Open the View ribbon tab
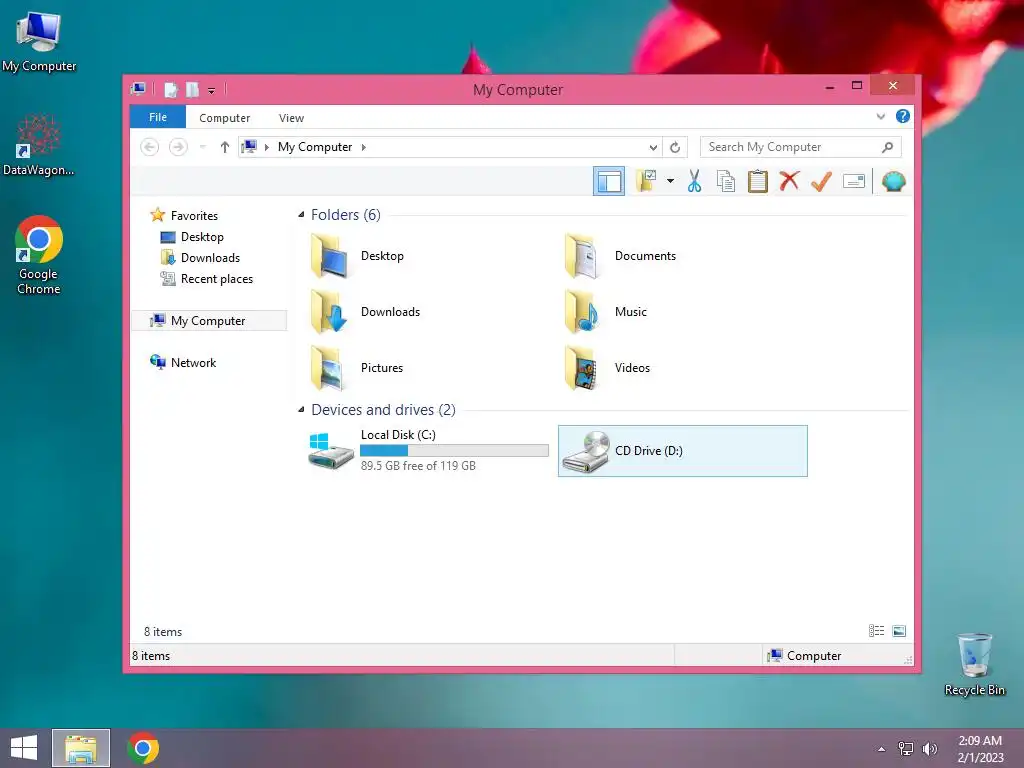This screenshot has height=768, width=1024. coord(291,118)
